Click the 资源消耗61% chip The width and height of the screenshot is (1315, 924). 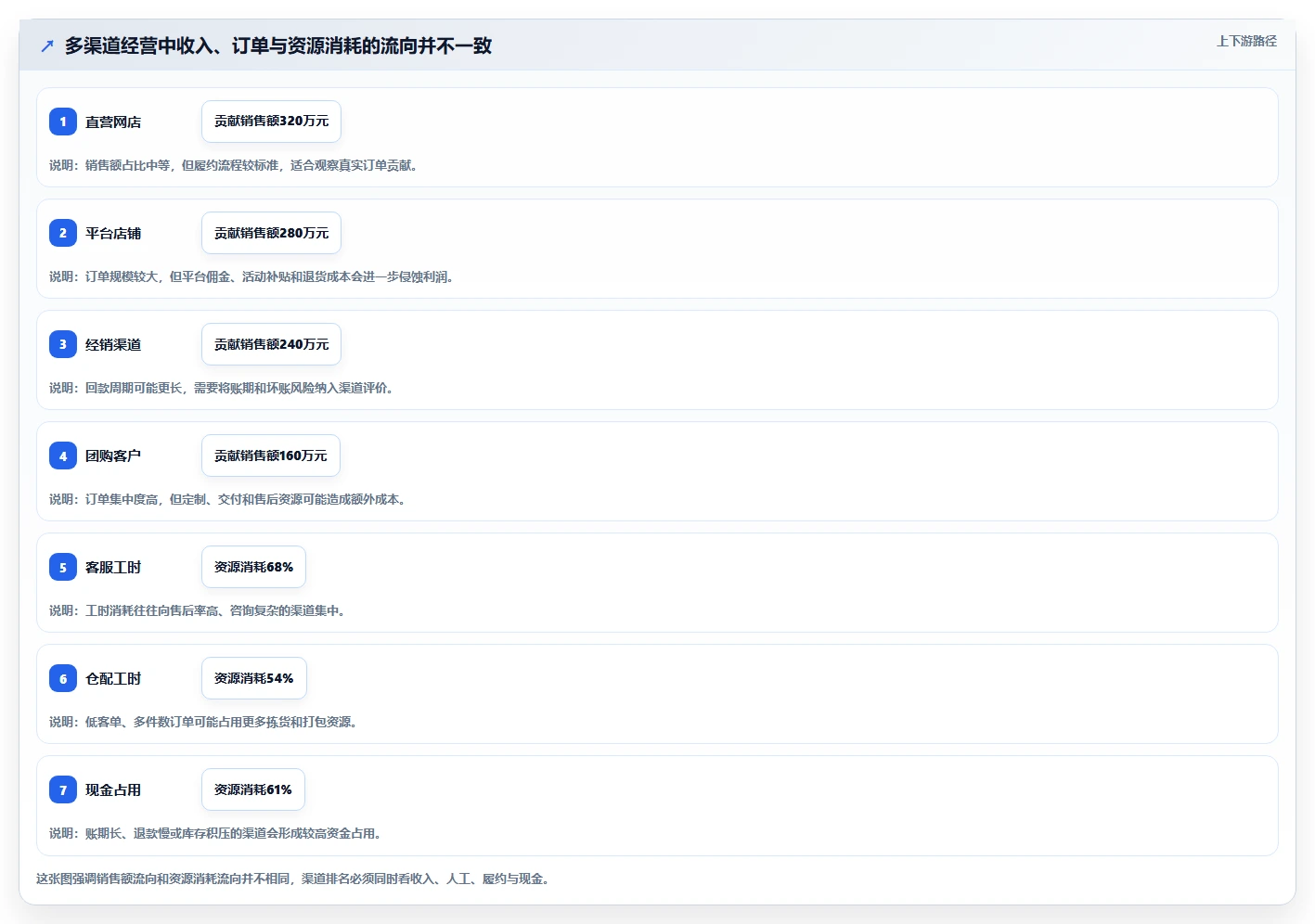pyautogui.click(x=253, y=789)
